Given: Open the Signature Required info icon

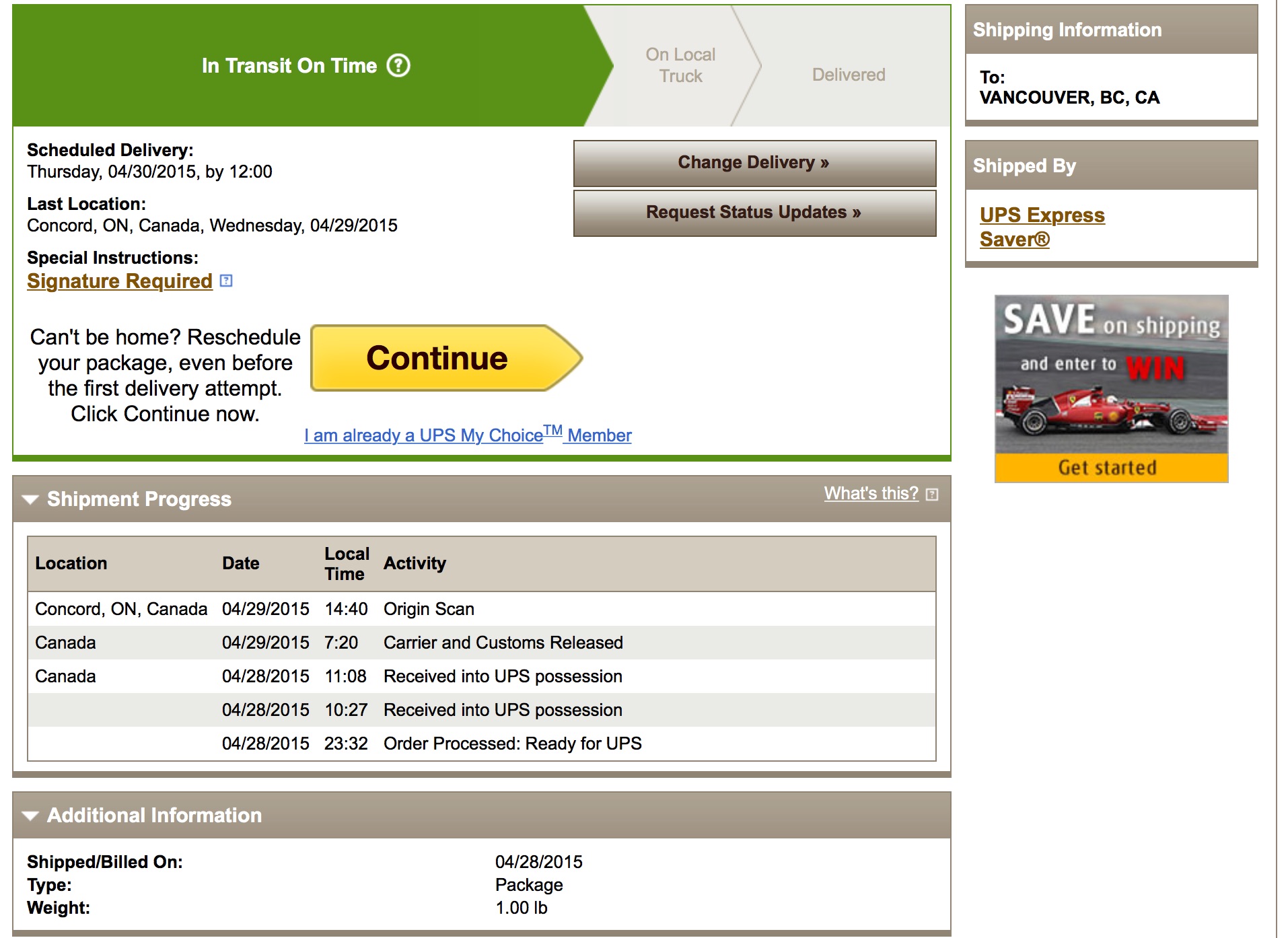Looking at the screenshot, I should click(x=227, y=281).
